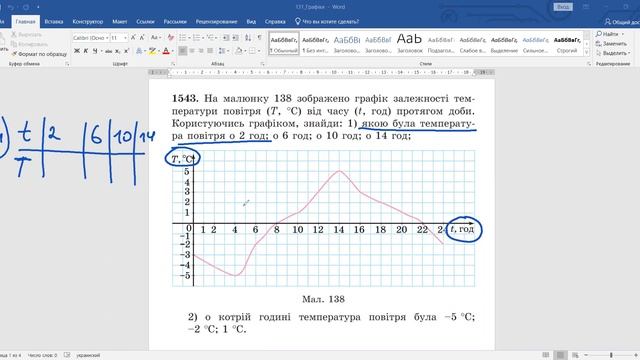Image resolution: width=640 pixels, height=360 pixels.
Task: Open paragraph shading fill
Action: pyautogui.click(x=238, y=51)
